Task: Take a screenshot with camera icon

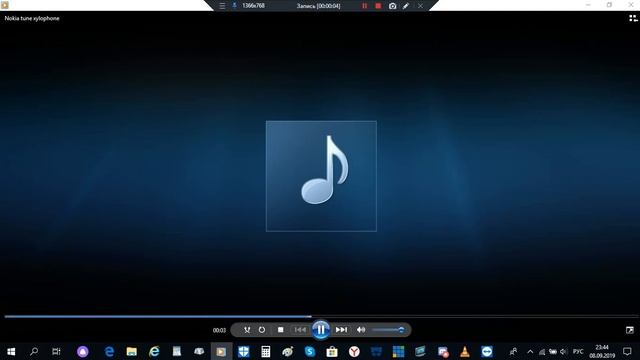Action: pos(392,6)
